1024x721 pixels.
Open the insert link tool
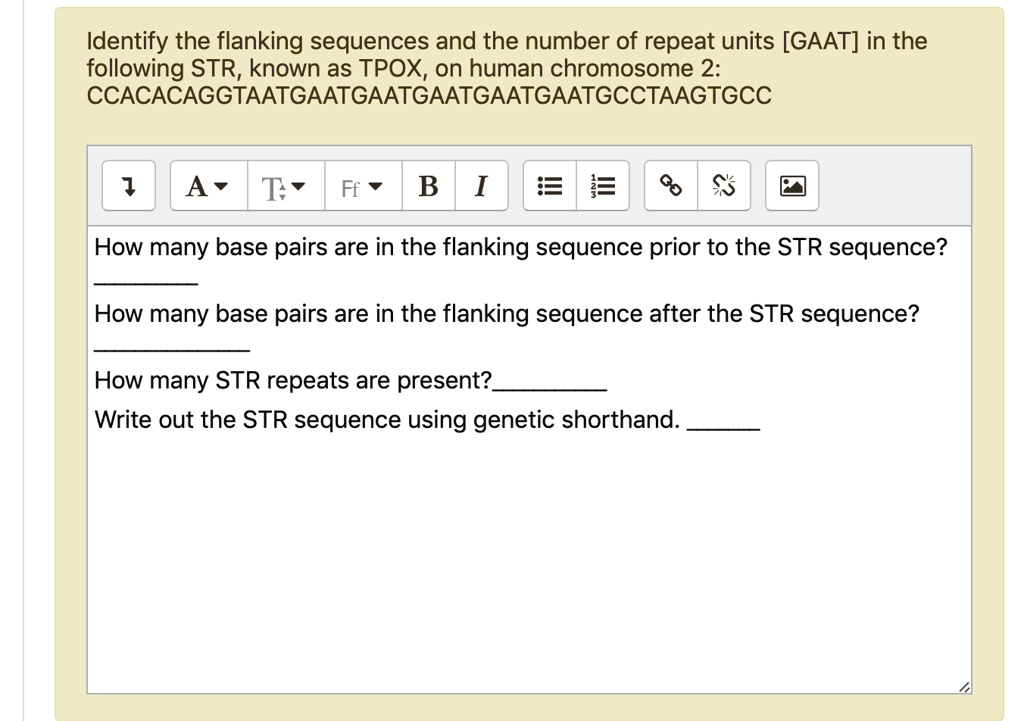coord(669,185)
